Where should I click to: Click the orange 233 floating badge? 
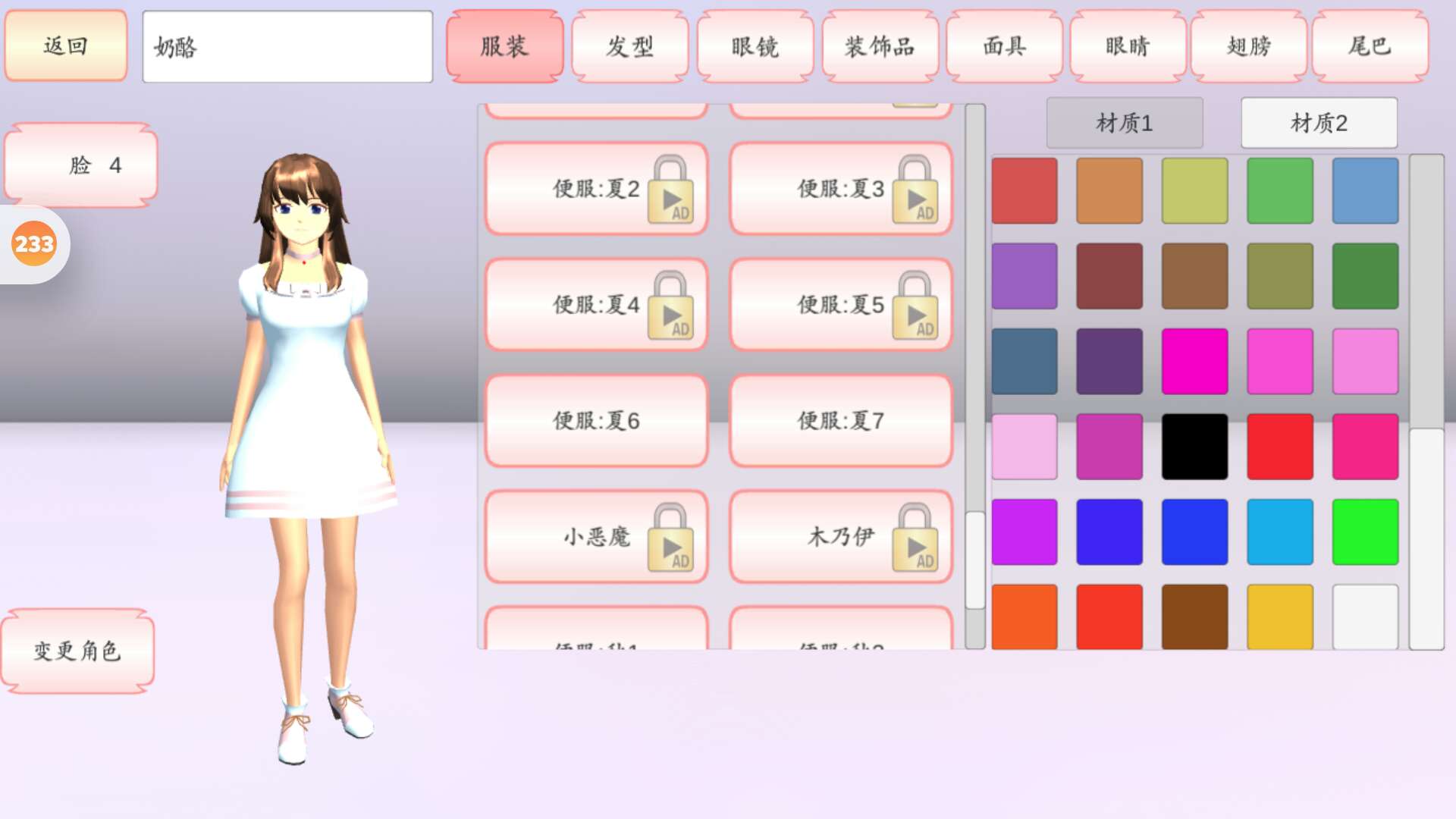tap(34, 244)
